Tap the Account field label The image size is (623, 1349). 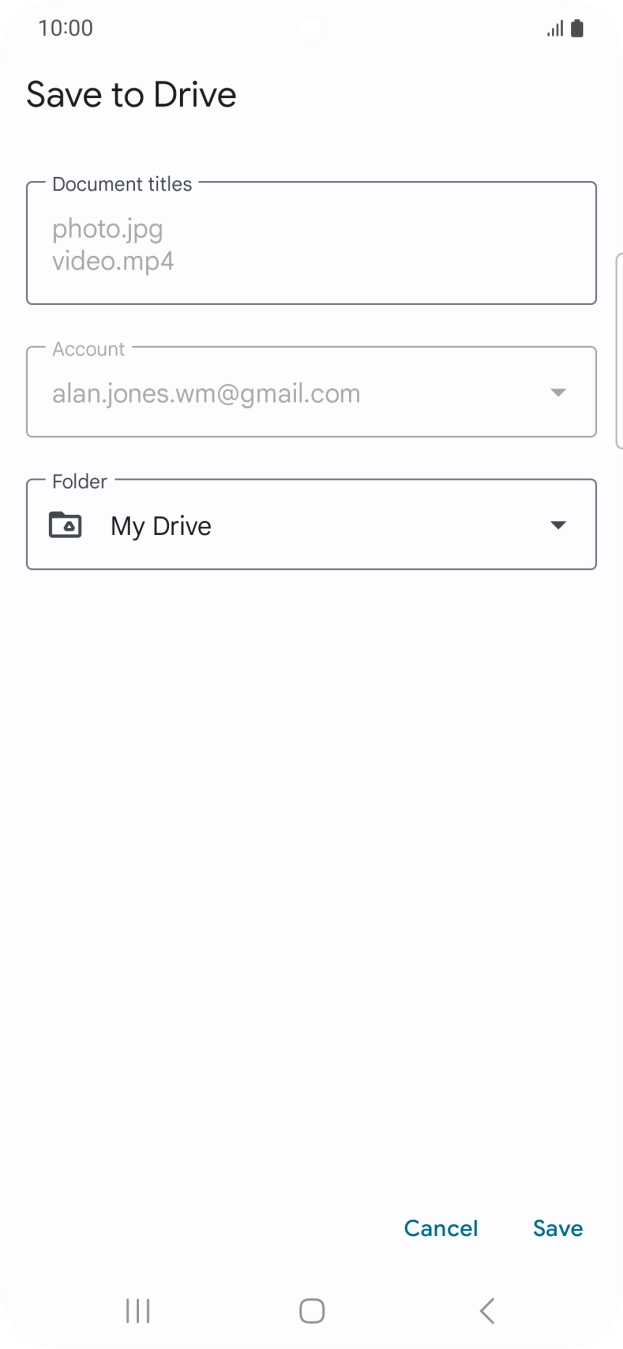(x=88, y=349)
